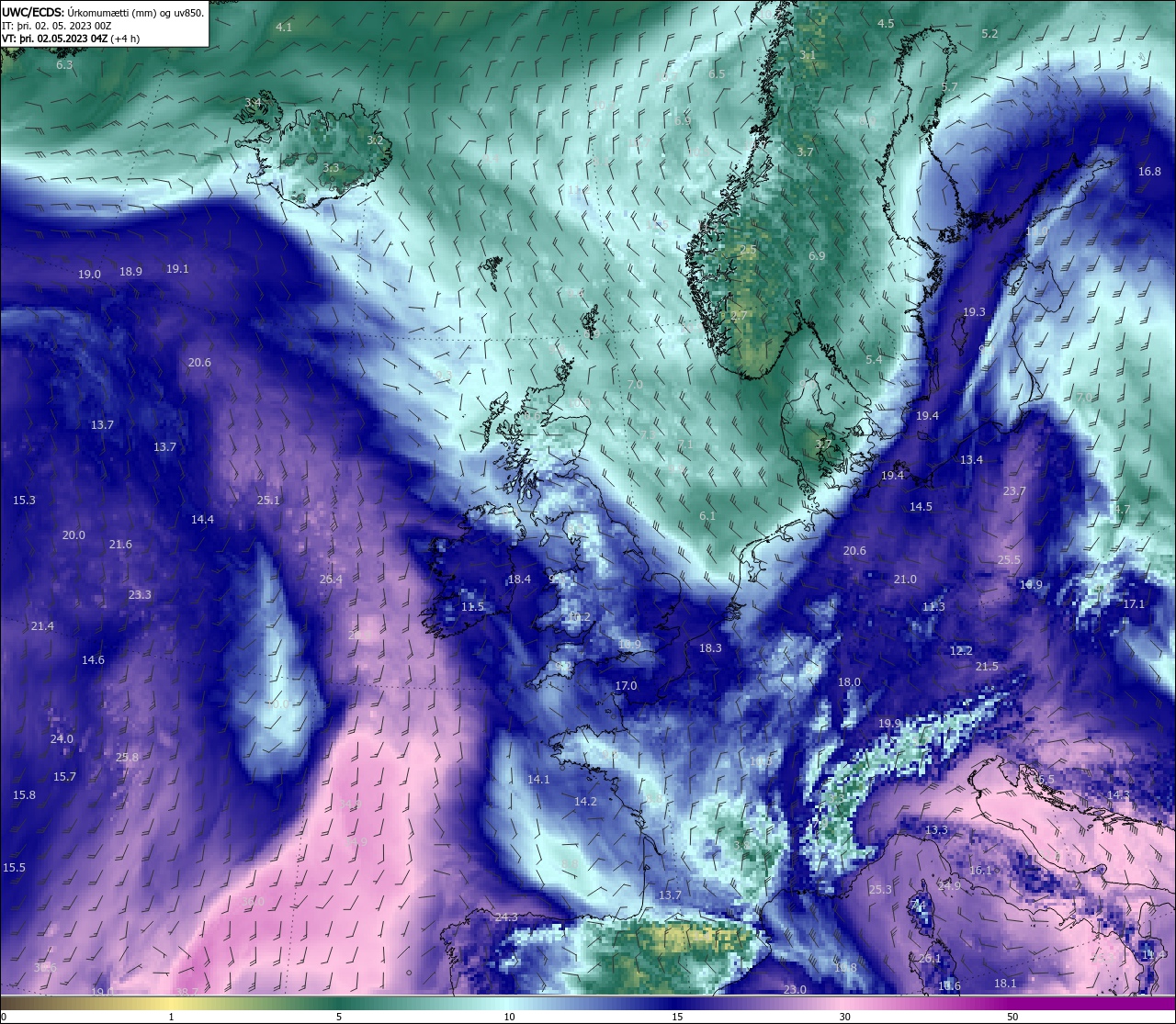Click the colorbar tick label 5
Image resolution: width=1176 pixels, height=1024 pixels.
[339, 1017]
